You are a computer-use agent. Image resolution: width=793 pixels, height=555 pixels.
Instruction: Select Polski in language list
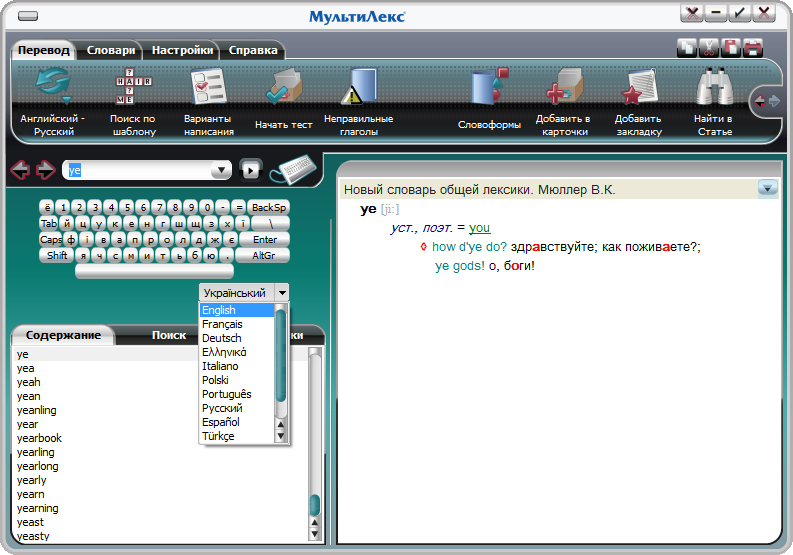click(237, 380)
